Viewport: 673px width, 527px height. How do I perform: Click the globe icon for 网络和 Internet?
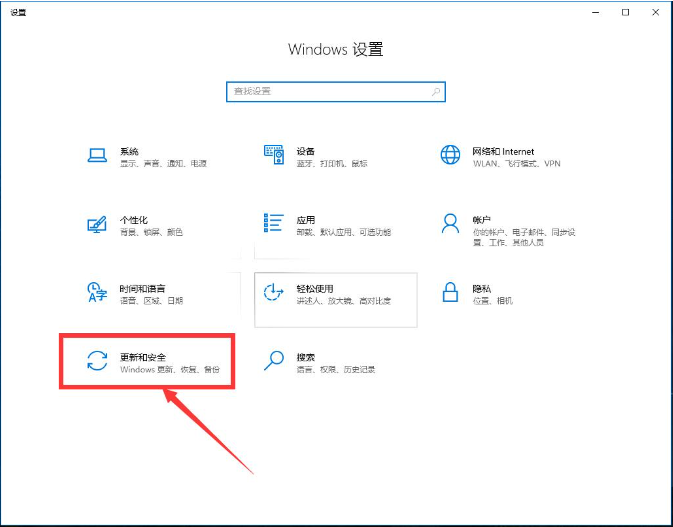tap(450, 155)
